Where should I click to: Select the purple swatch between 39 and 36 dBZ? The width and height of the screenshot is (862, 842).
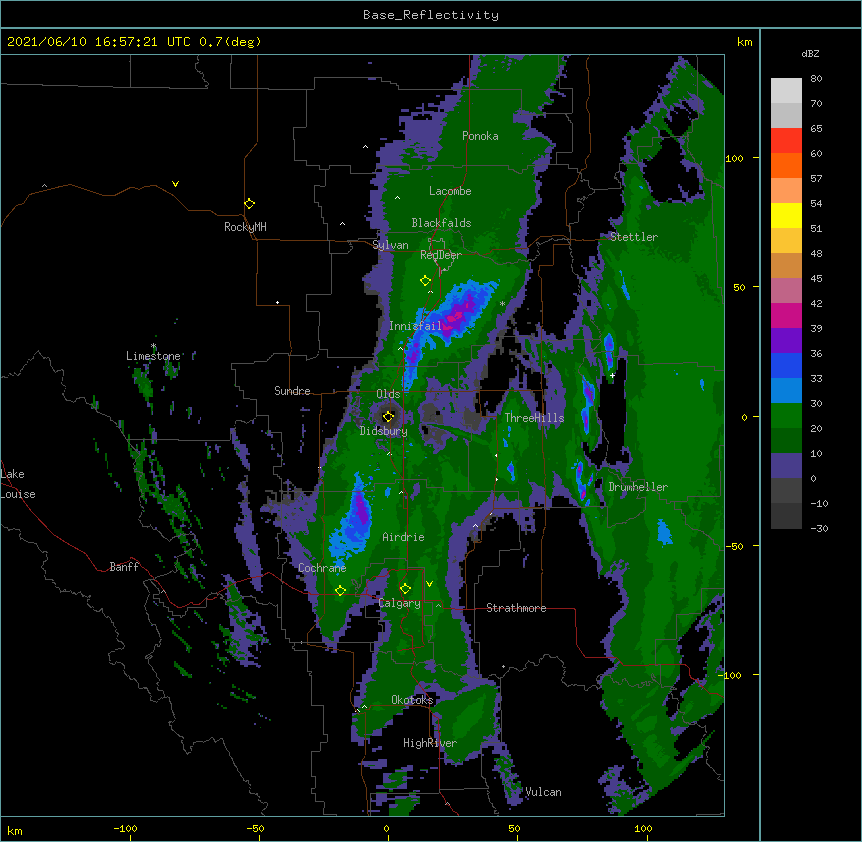tap(786, 341)
